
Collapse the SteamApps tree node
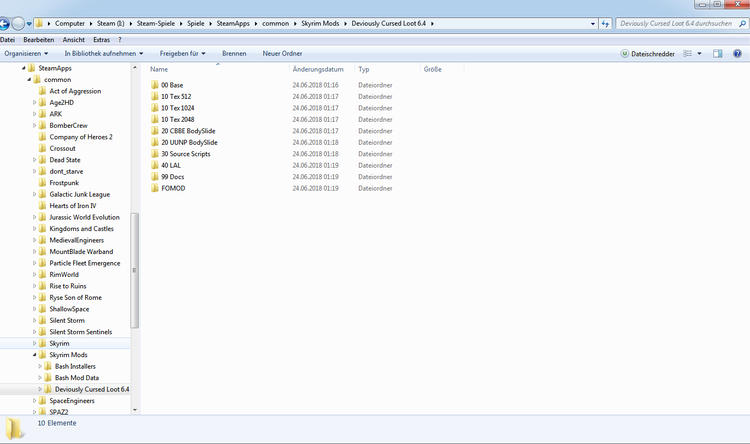tap(23, 68)
